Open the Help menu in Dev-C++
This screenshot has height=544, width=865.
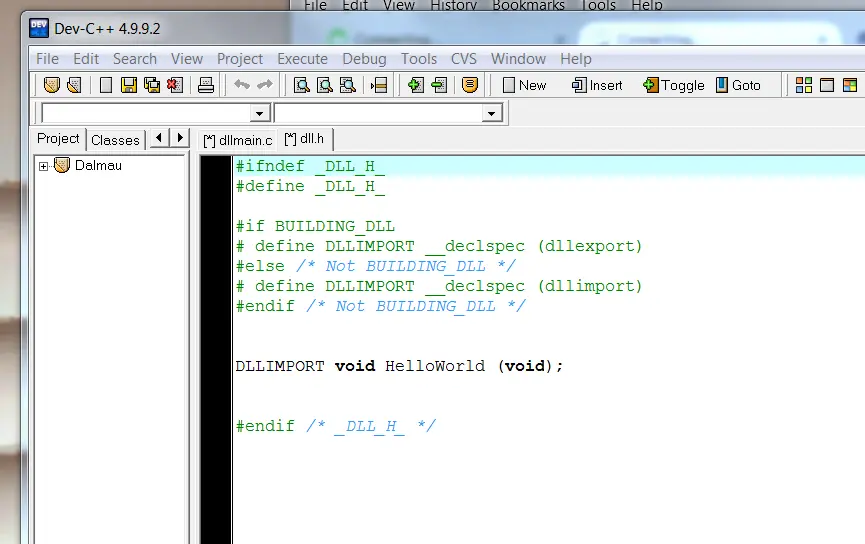tap(576, 58)
